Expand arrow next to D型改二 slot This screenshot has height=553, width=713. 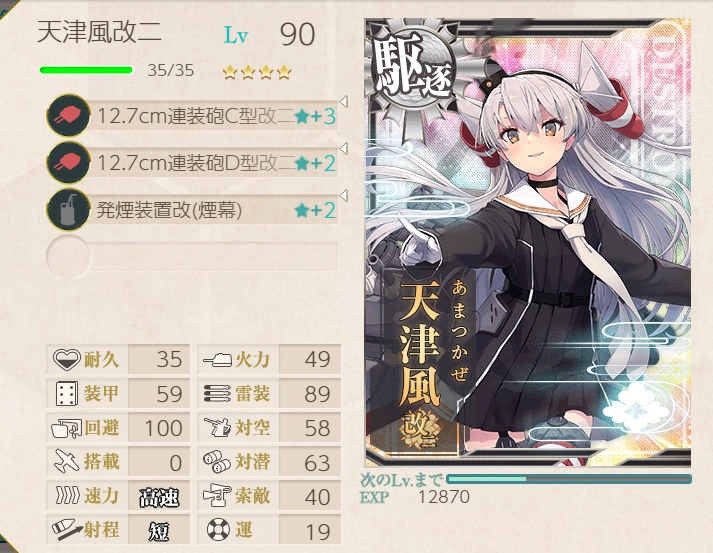click(344, 148)
